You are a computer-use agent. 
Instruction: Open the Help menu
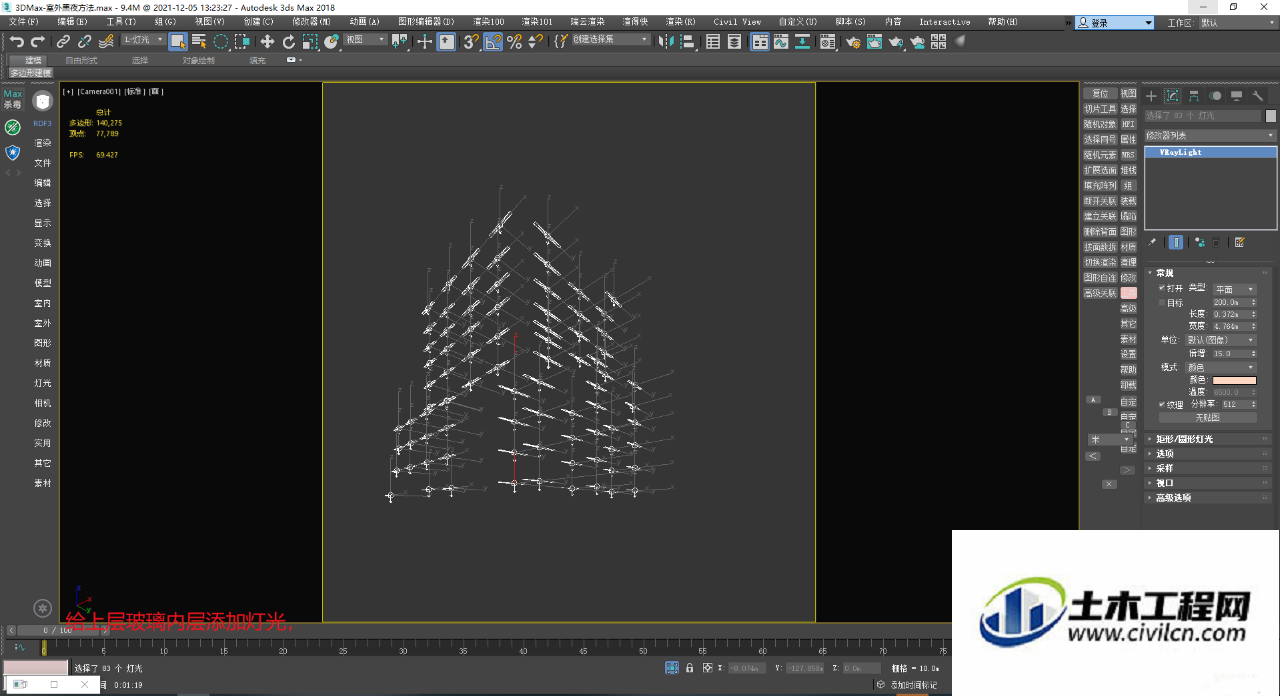1003,21
